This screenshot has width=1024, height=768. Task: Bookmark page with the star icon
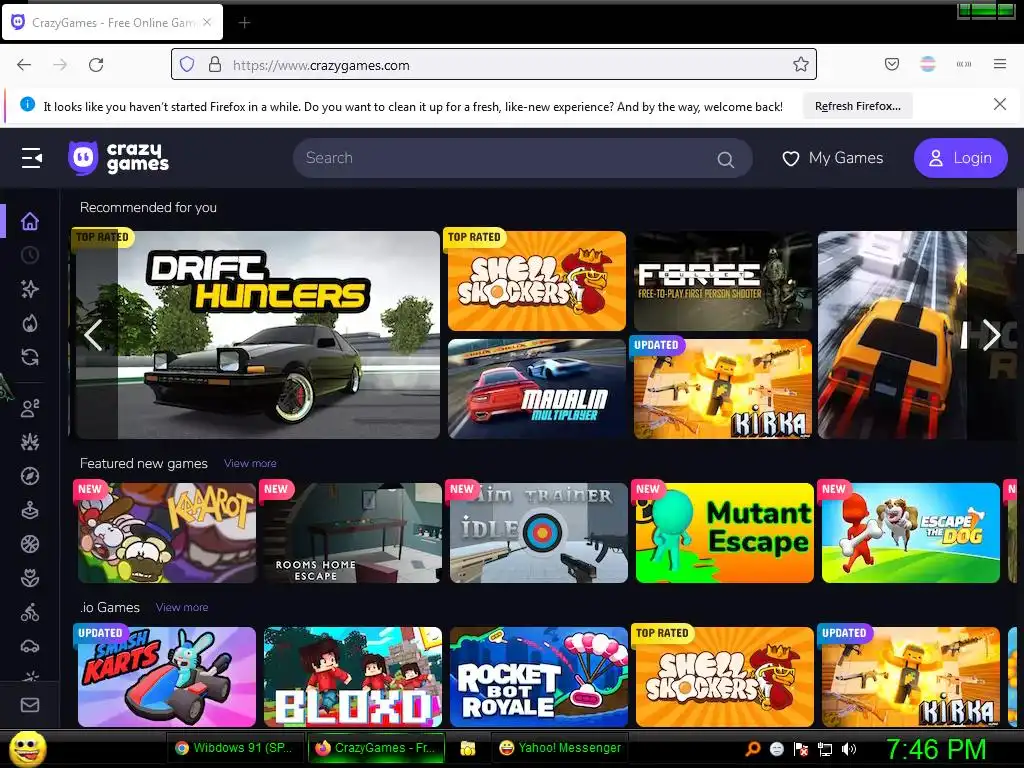pyautogui.click(x=801, y=64)
